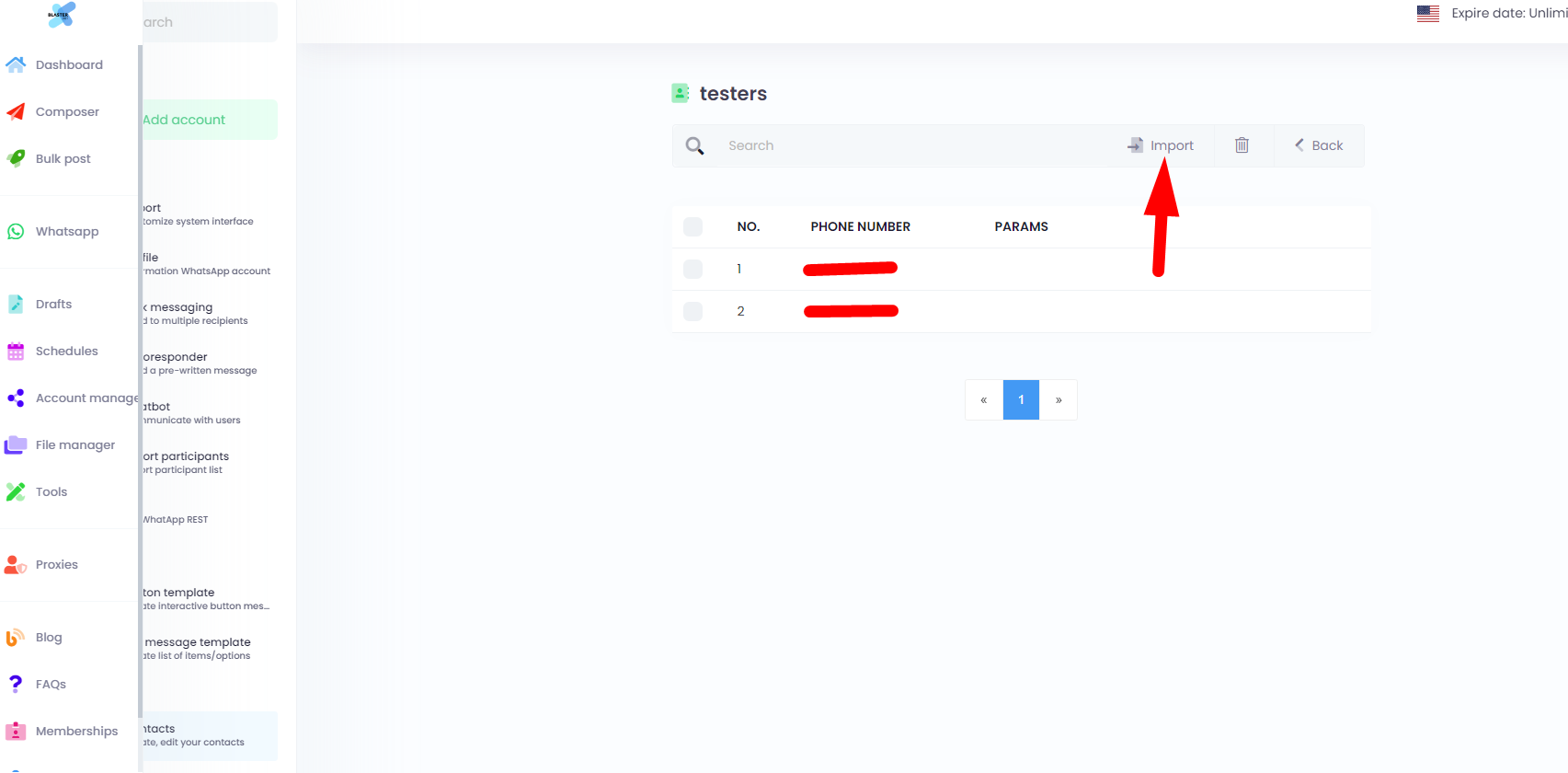The width and height of the screenshot is (1568, 773).
Task: Open the Proxies menu item
Action: click(56, 564)
